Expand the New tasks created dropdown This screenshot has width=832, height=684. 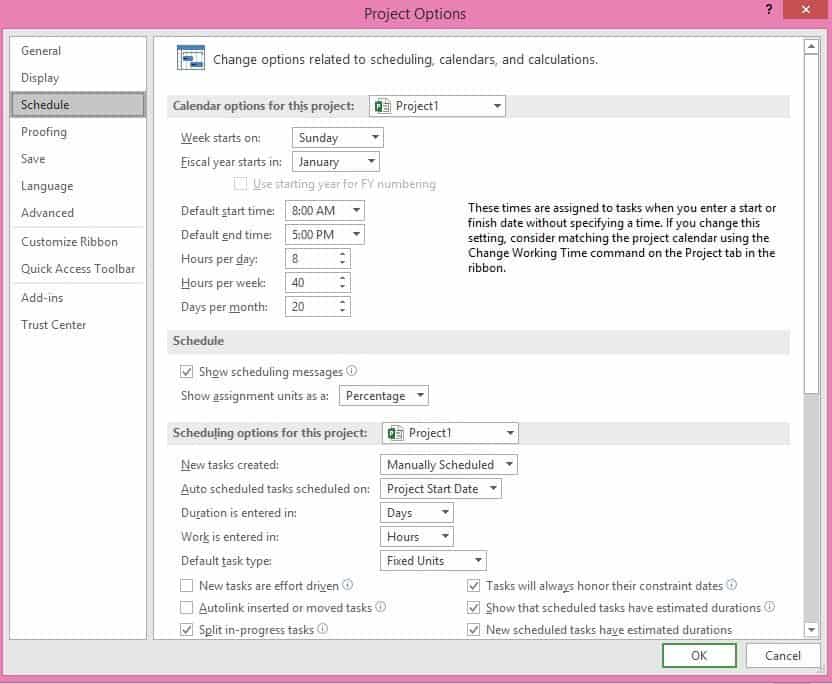pyautogui.click(x=449, y=465)
